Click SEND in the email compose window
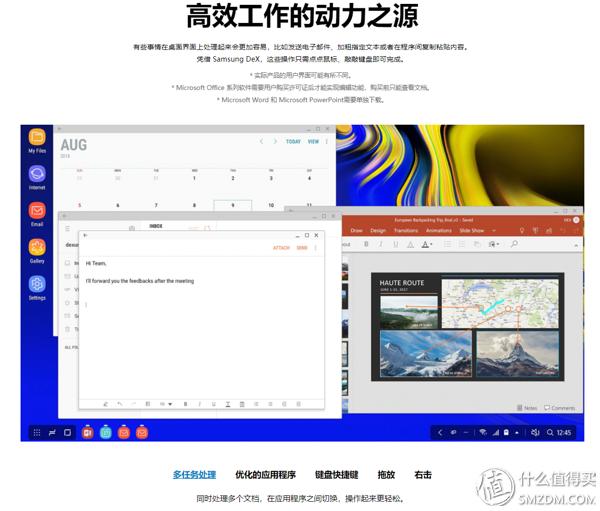This screenshot has height=511, width=600. tap(302, 248)
